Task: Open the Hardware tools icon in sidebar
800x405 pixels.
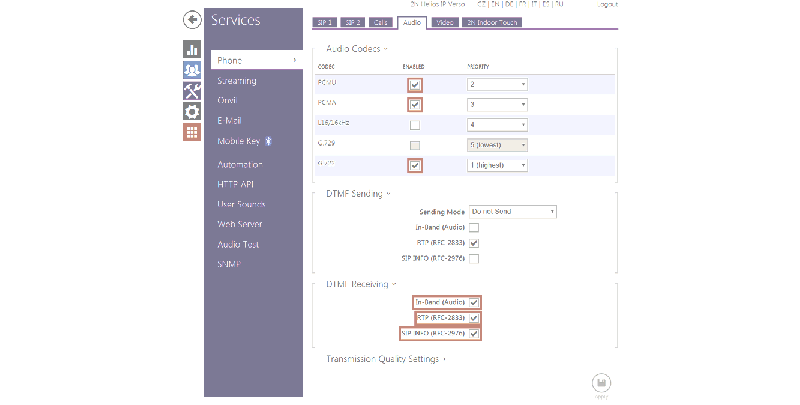Action: 192,91
